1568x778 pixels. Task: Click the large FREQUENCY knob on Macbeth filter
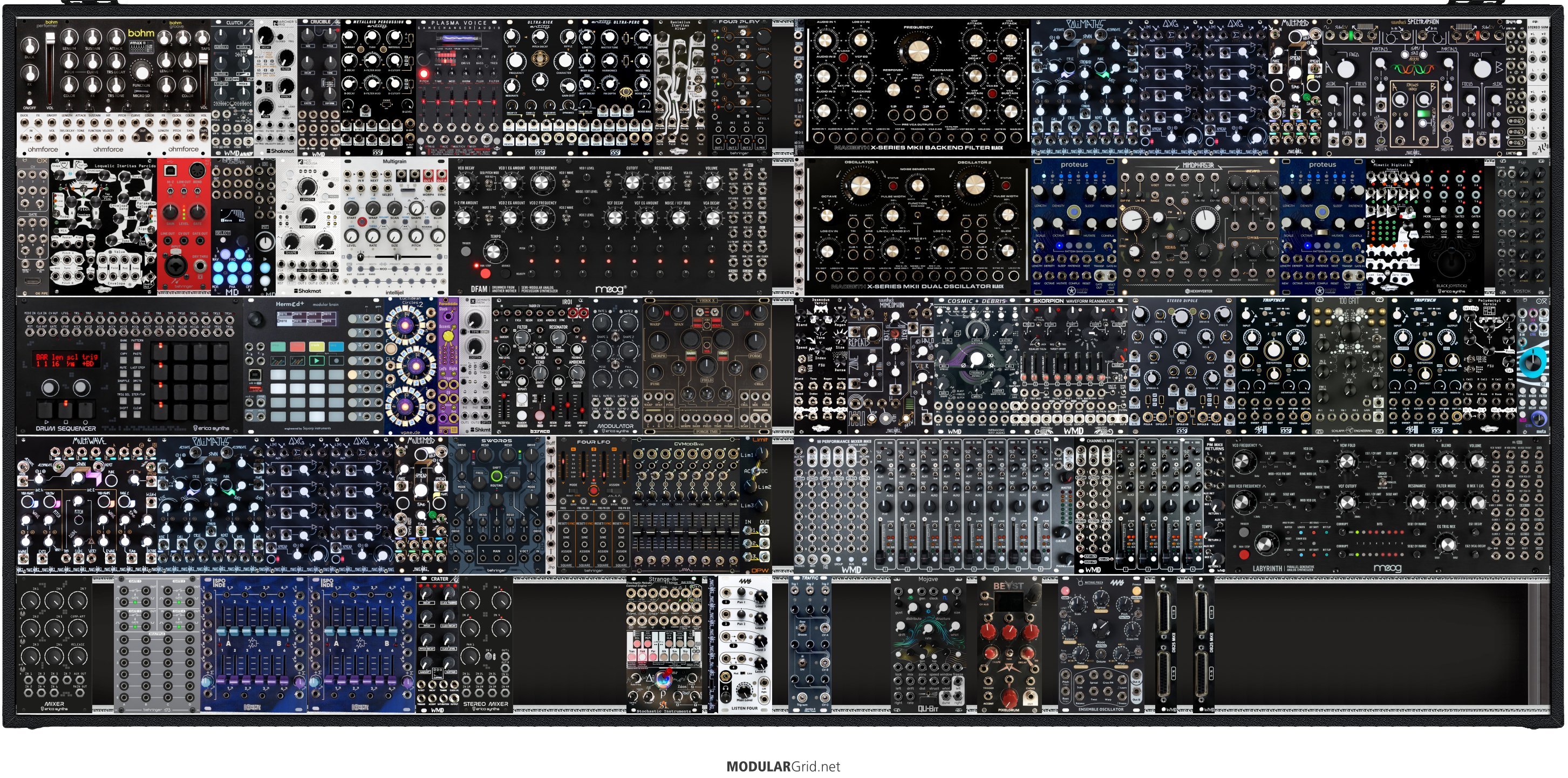(x=918, y=52)
